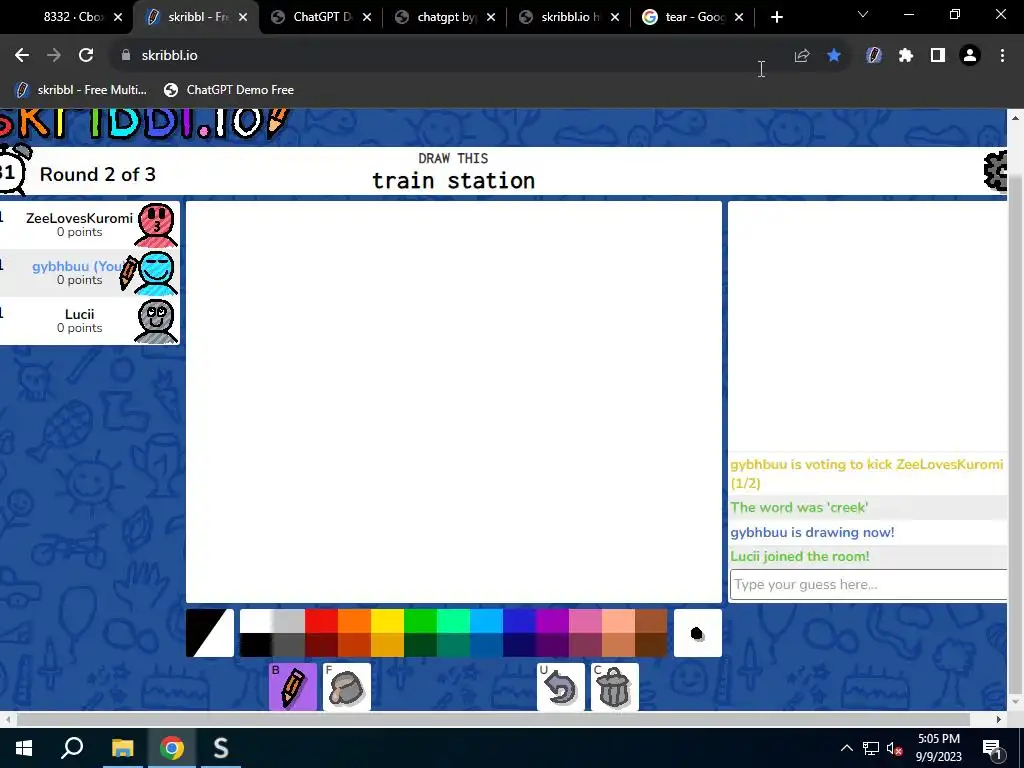This screenshot has height=768, width=1024.
Task: Open the skribbl extension icon
Action: 874,56
